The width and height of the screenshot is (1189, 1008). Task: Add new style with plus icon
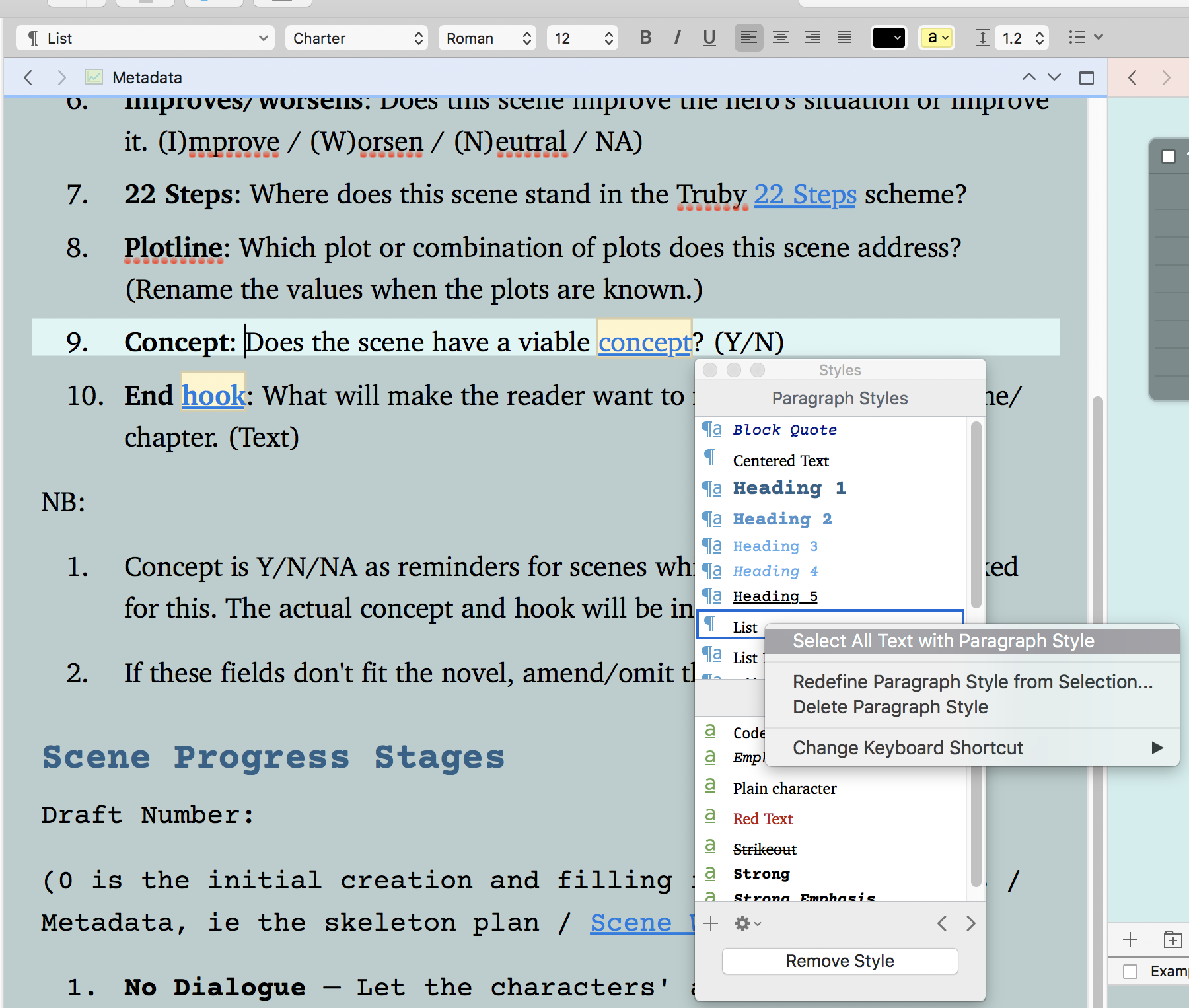[711, 923]
